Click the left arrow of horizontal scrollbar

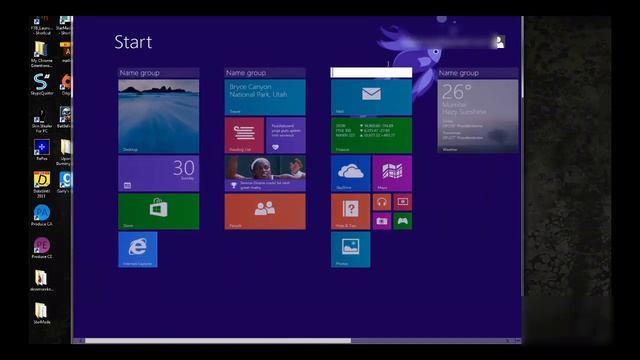[82, 340]
